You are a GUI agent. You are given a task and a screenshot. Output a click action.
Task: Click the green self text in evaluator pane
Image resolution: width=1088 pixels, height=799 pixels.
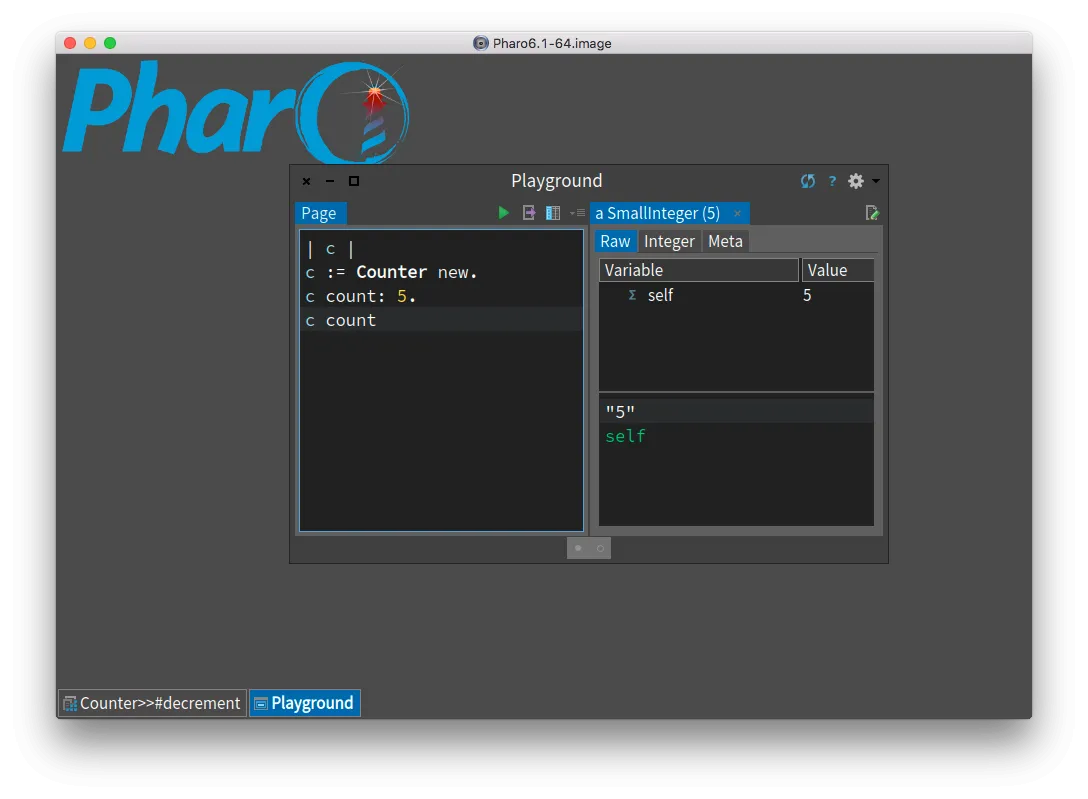[625, 436]
